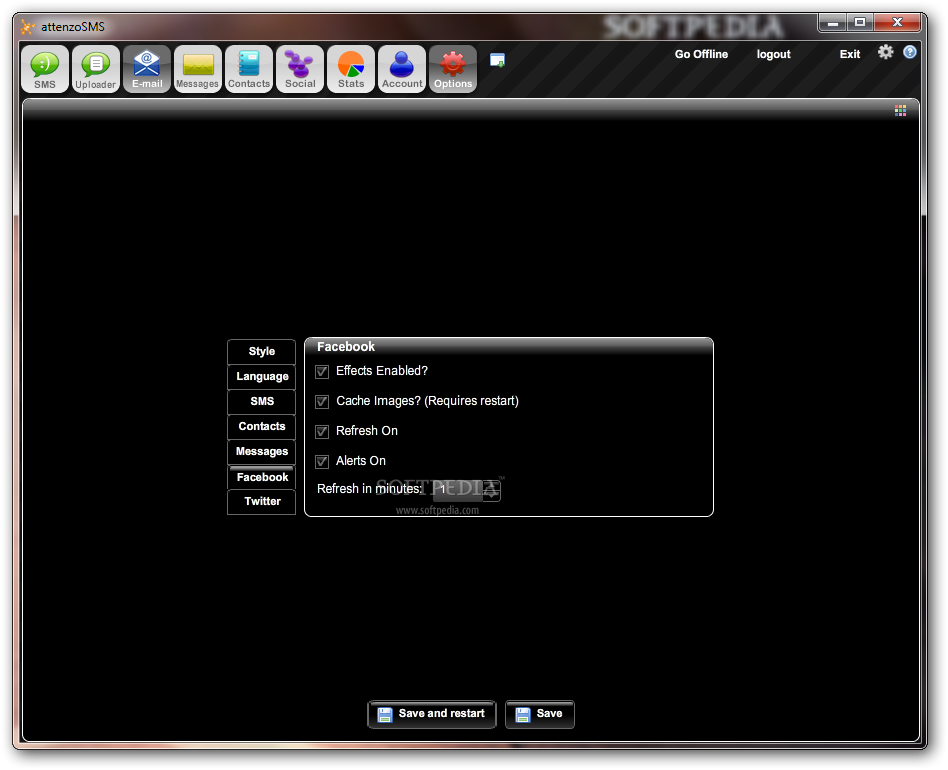948x770 pixels.
Task: Click the colored grid icon in panel header
Action: (900, 110)
